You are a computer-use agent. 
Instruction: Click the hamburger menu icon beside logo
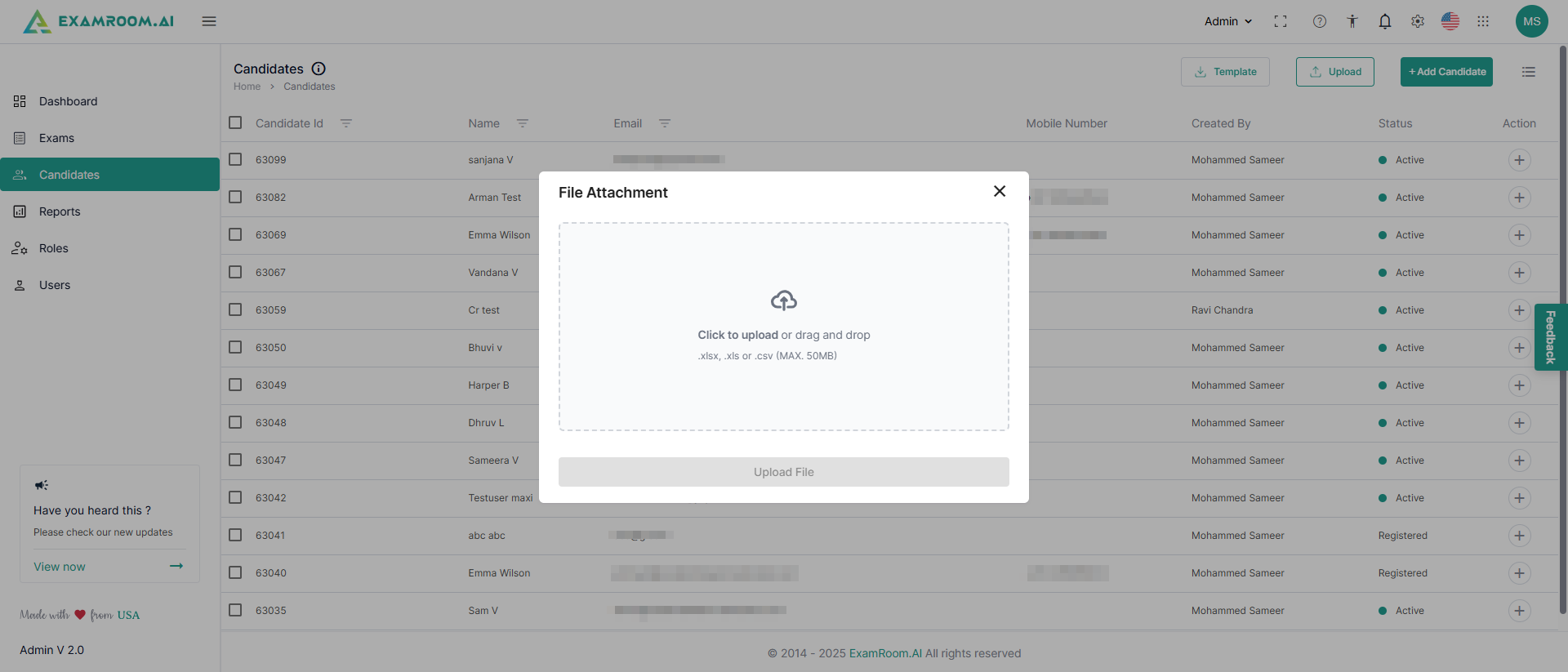[209, 21]
